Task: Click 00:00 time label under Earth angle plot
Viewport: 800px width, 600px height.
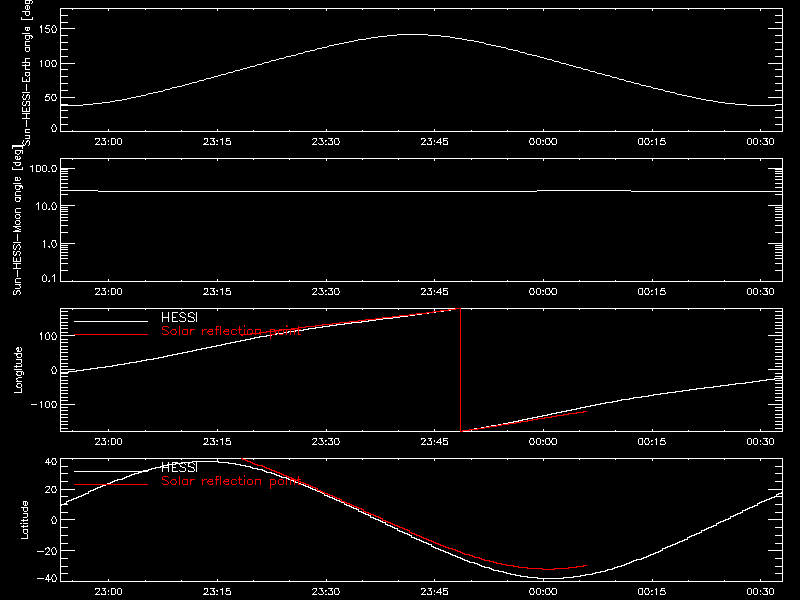Action: pos(543,142)
